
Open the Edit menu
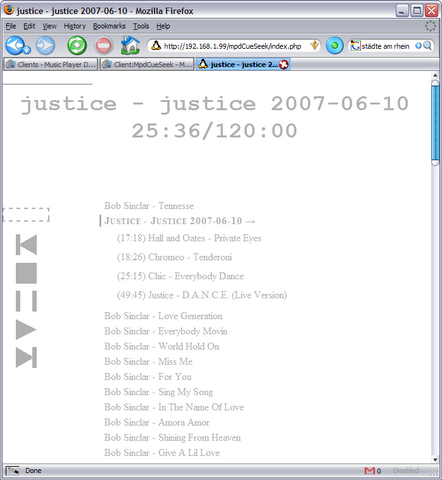(x=29, y=26)
